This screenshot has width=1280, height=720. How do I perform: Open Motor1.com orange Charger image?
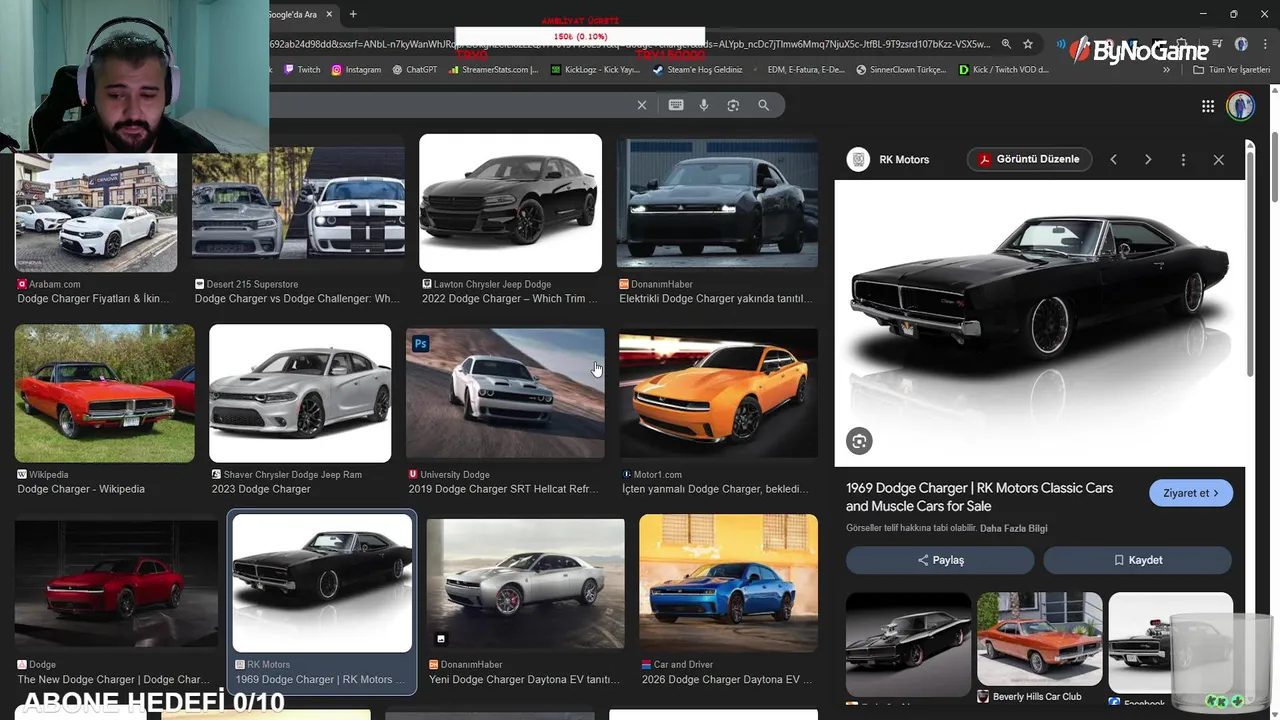pyautogui.click(x=718, y=393)
